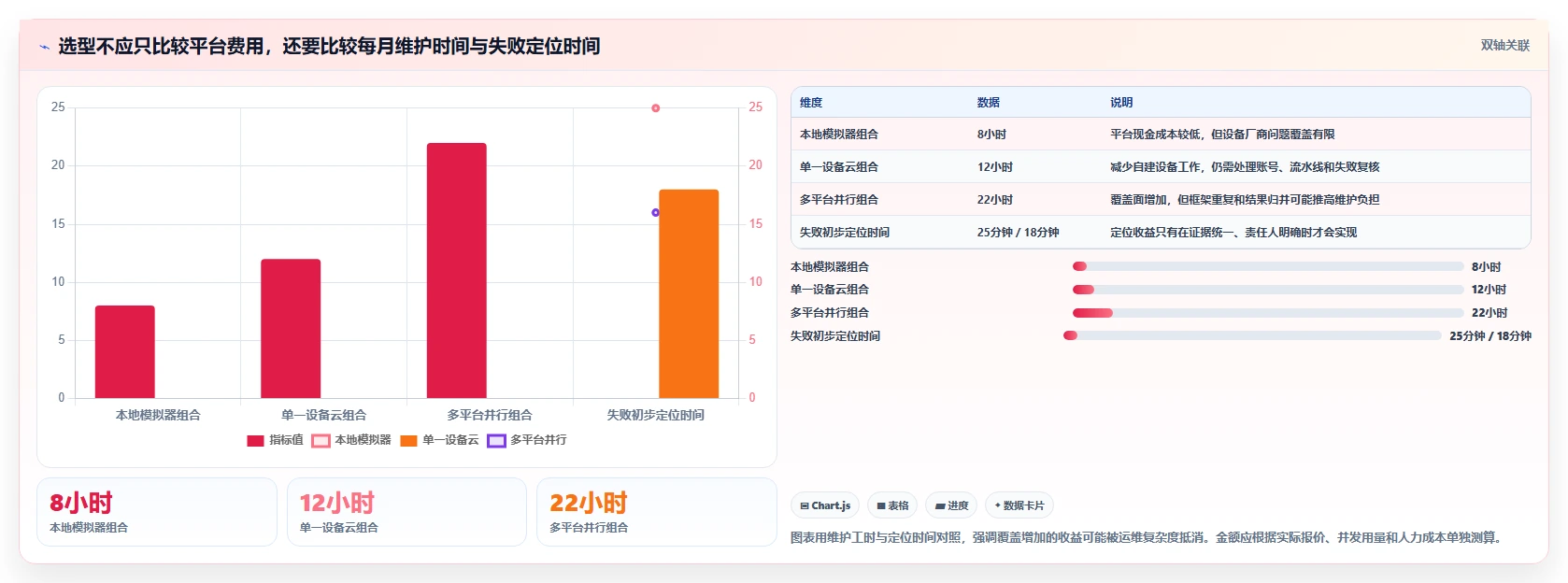The image size is (1568, 583).
Task: Click the 说明 column header
Action: tap(1121, 103)
